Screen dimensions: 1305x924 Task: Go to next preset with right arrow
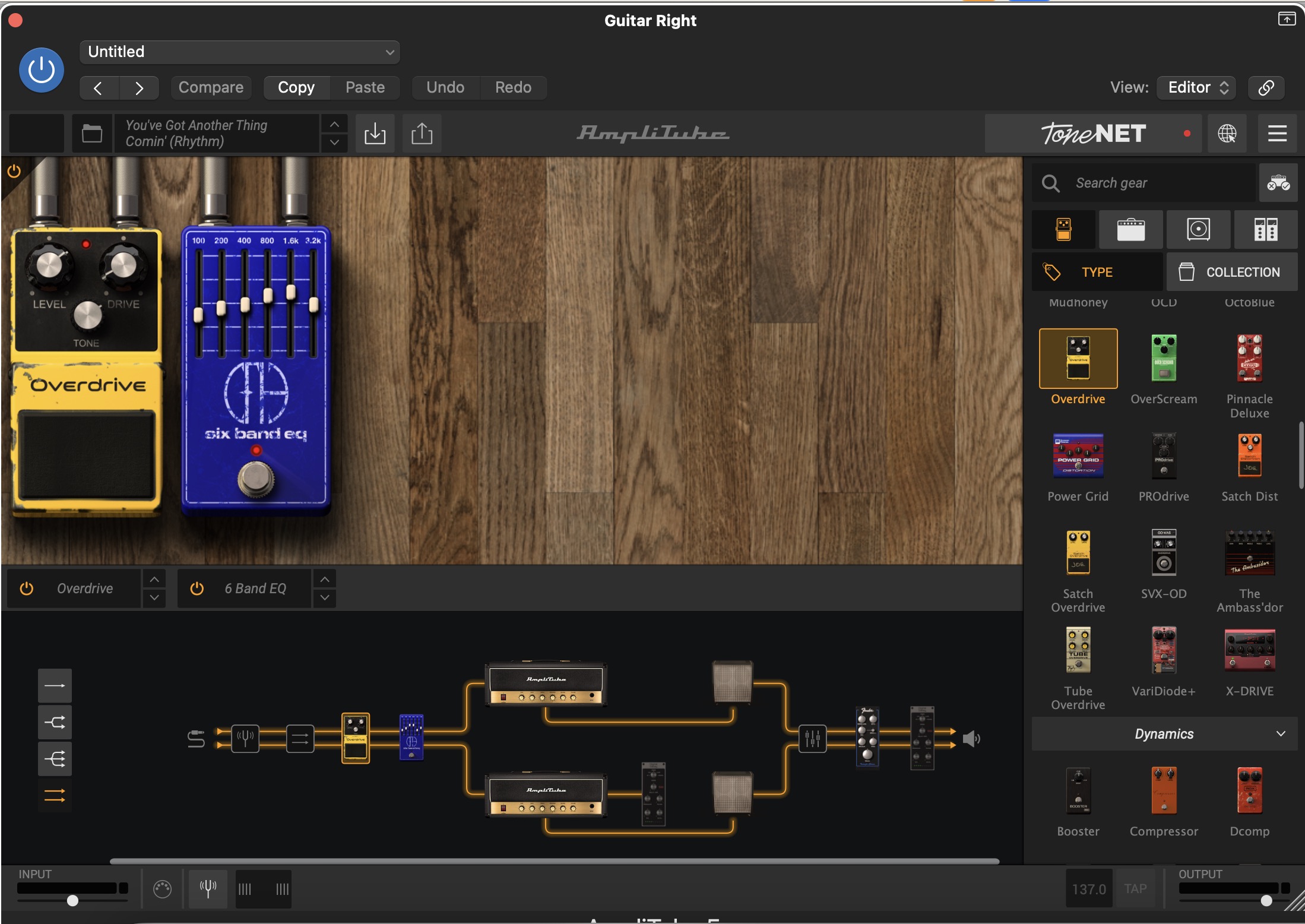pyautogui.click(x=139, y=88)
